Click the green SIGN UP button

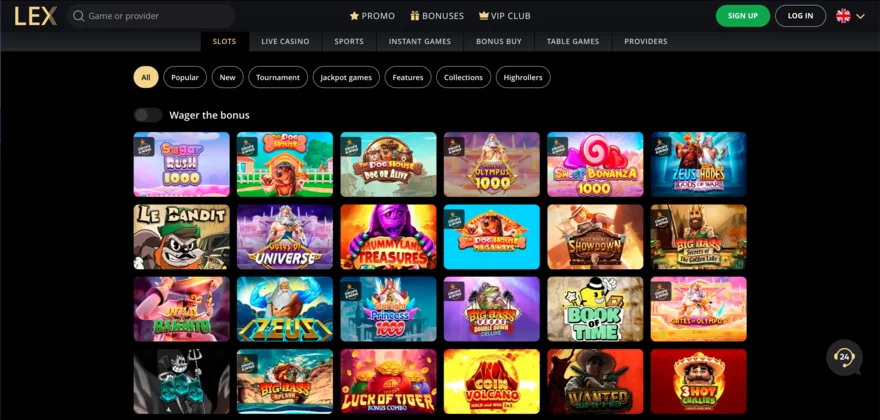(742, 16)
